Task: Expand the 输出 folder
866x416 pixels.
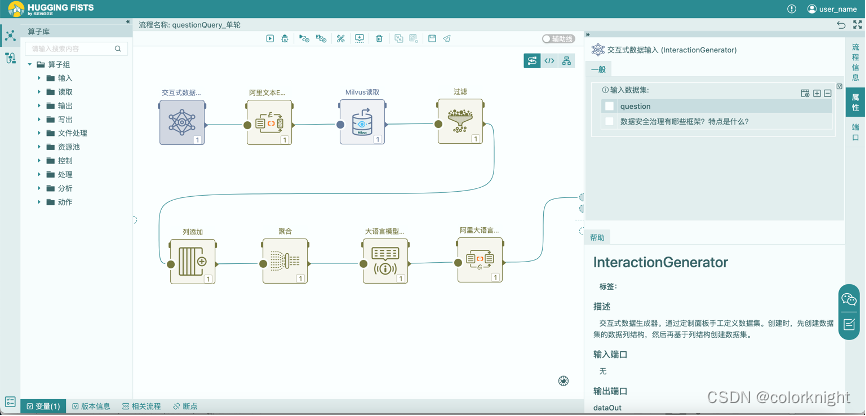Action: point(39,106)
